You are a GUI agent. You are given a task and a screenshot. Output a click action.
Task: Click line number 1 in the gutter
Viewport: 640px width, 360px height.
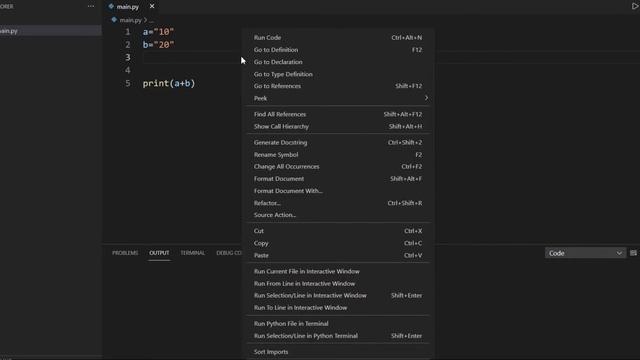coord(128,32)
